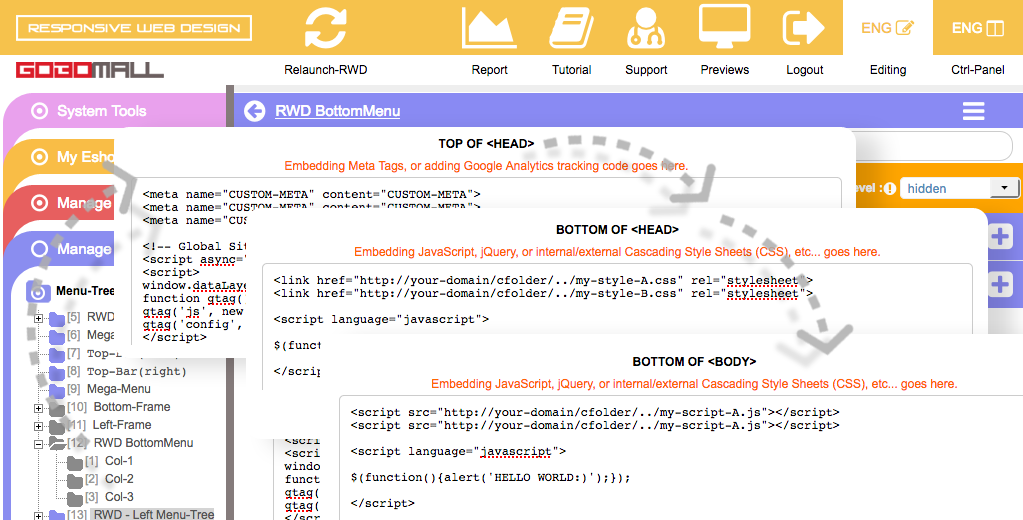Click the Logout label
The image size is (1023, 520).
click(804, 70)
